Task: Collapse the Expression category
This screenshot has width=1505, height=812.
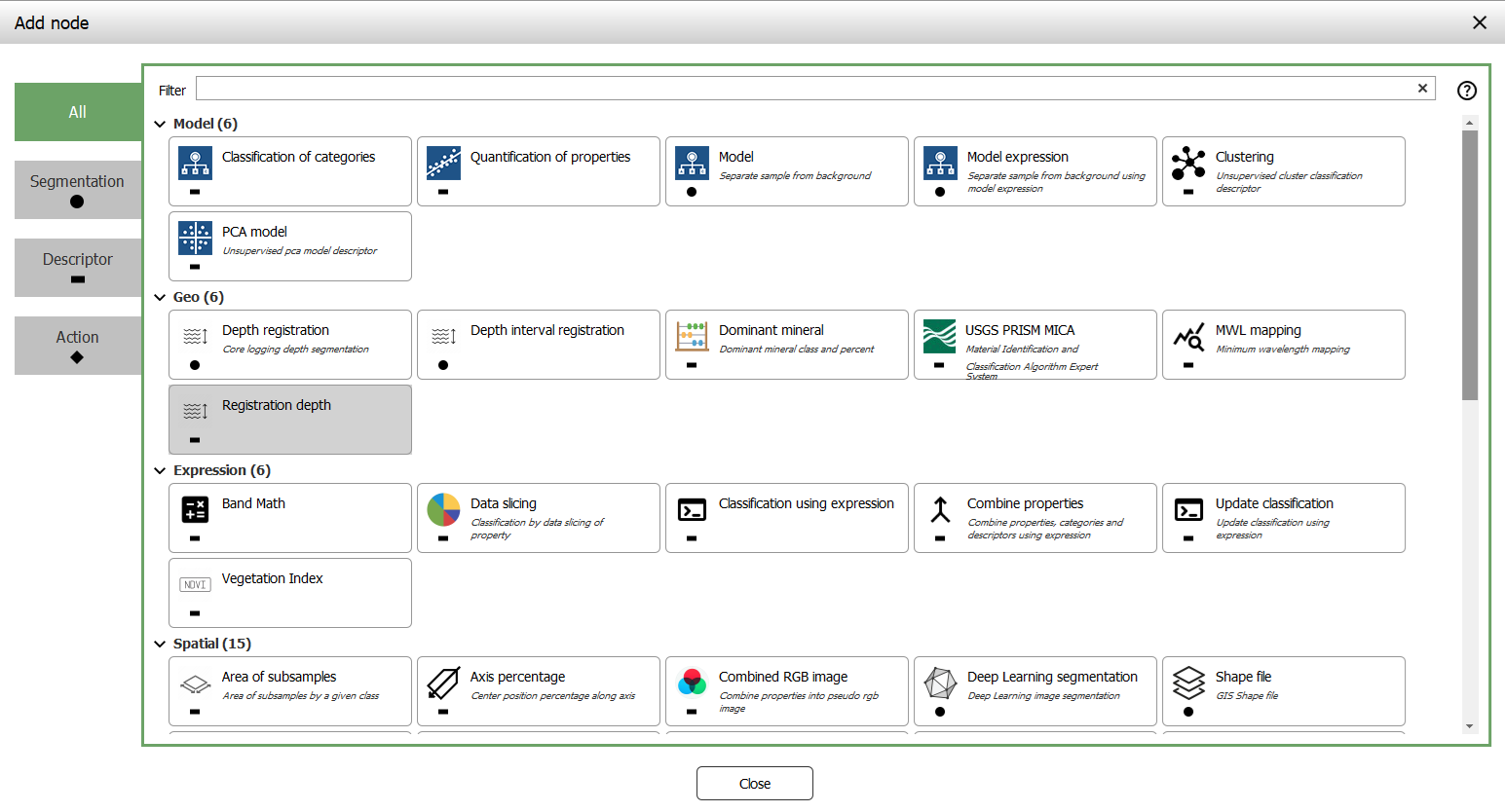Action: click(160, 470)
